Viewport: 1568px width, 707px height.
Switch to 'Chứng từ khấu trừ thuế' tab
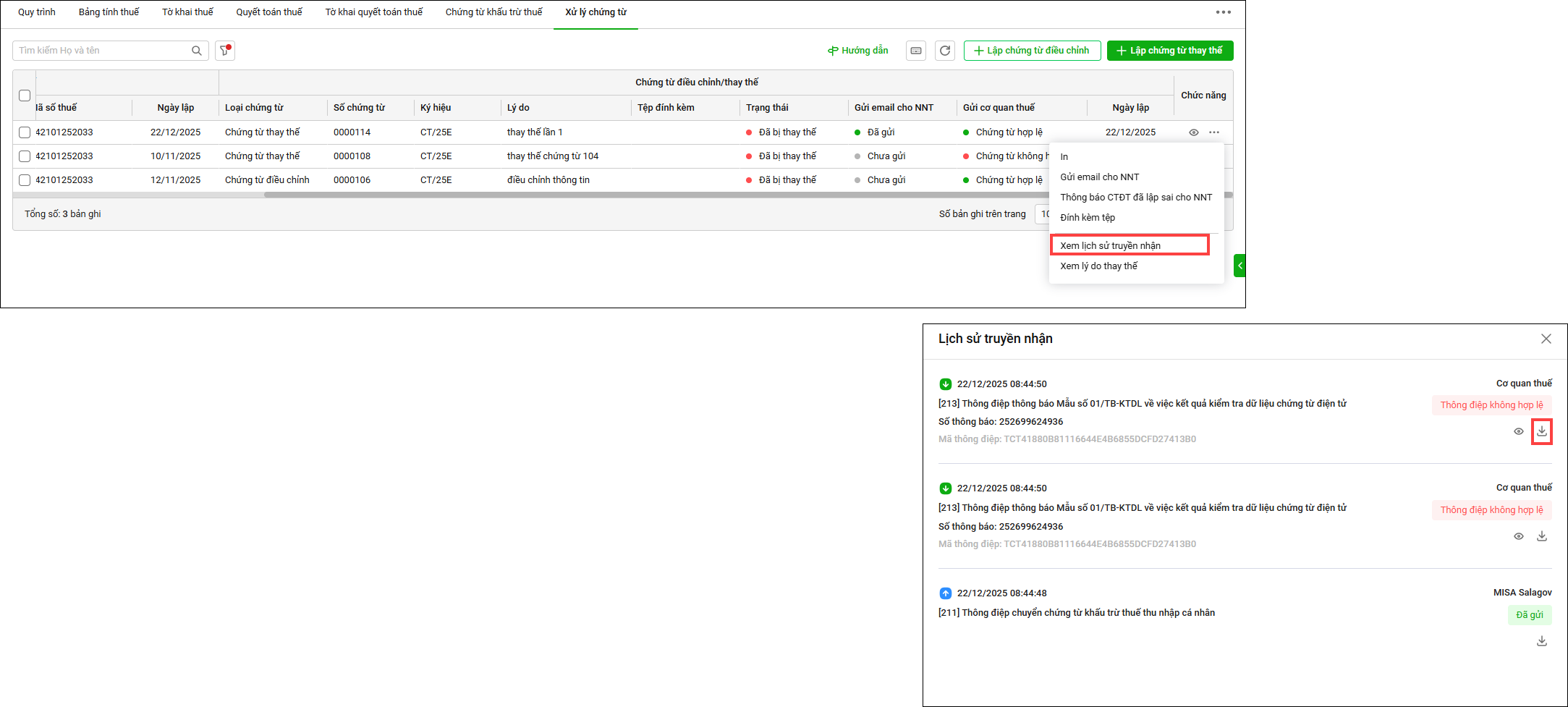493,12
